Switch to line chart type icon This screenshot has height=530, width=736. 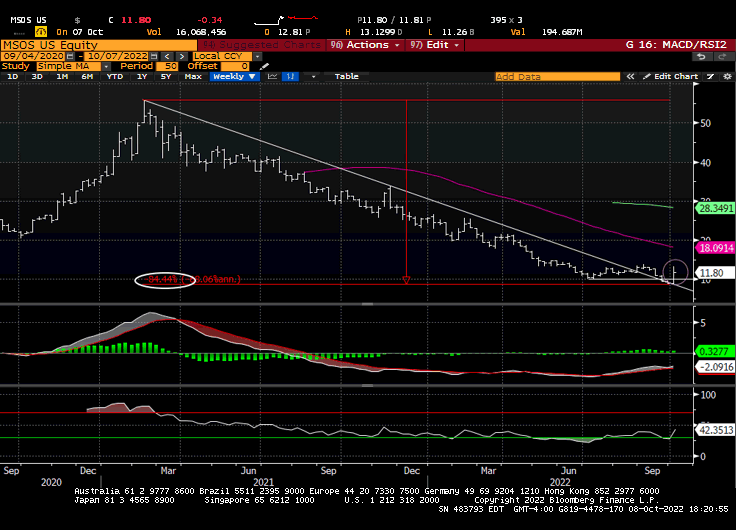pyautogui.click(x=272, y=77)
